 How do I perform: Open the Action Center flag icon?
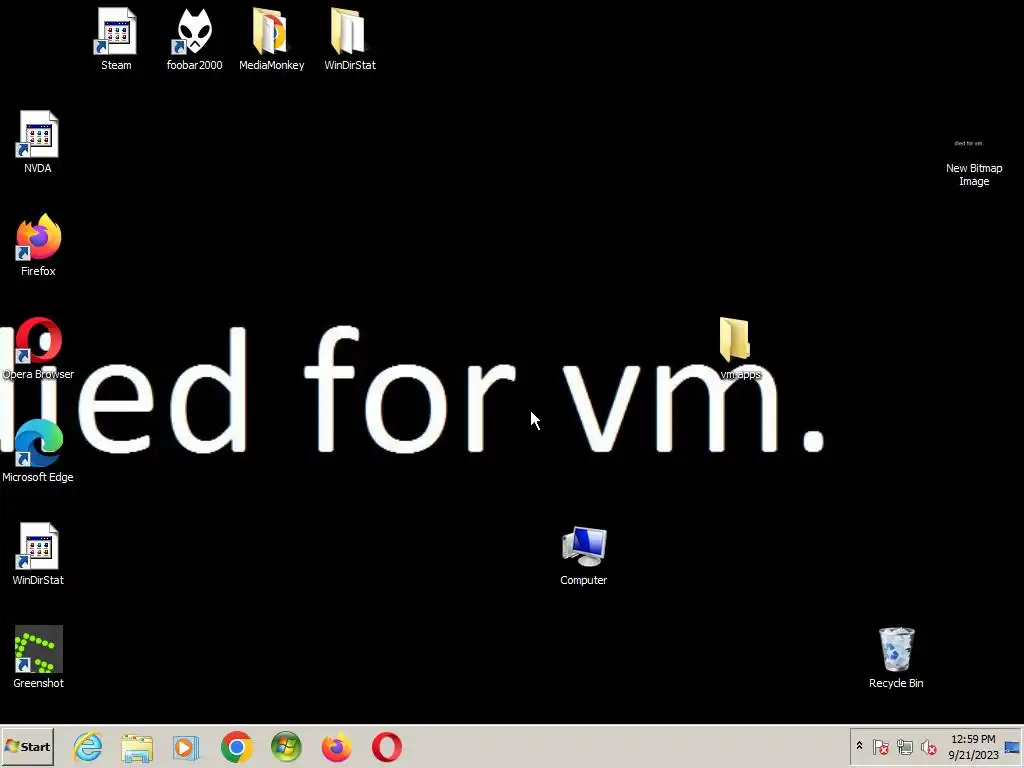[x=880, y=746]
